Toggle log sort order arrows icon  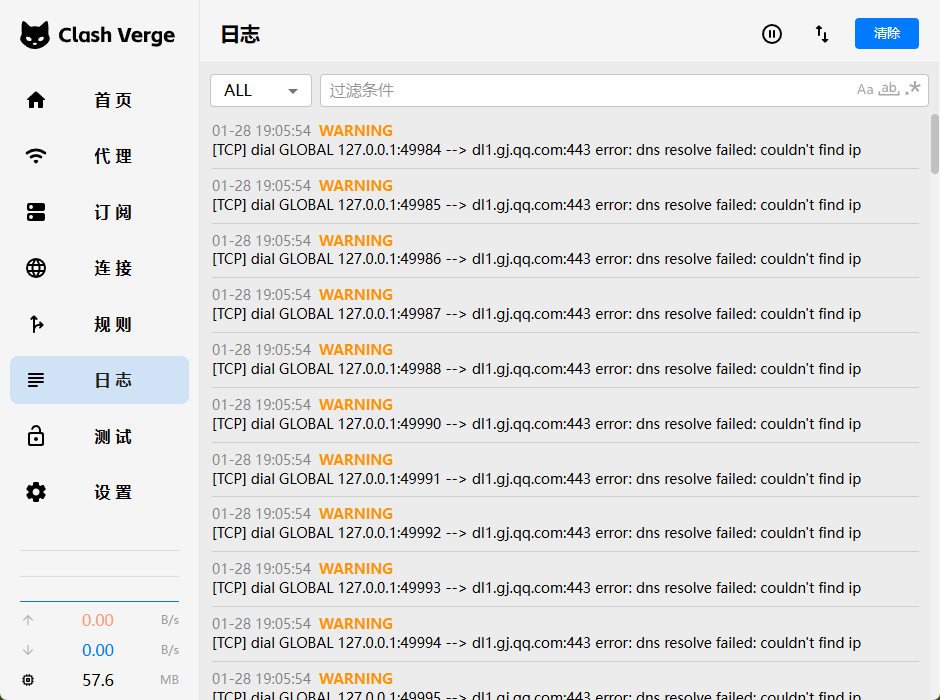pos(822,34)
